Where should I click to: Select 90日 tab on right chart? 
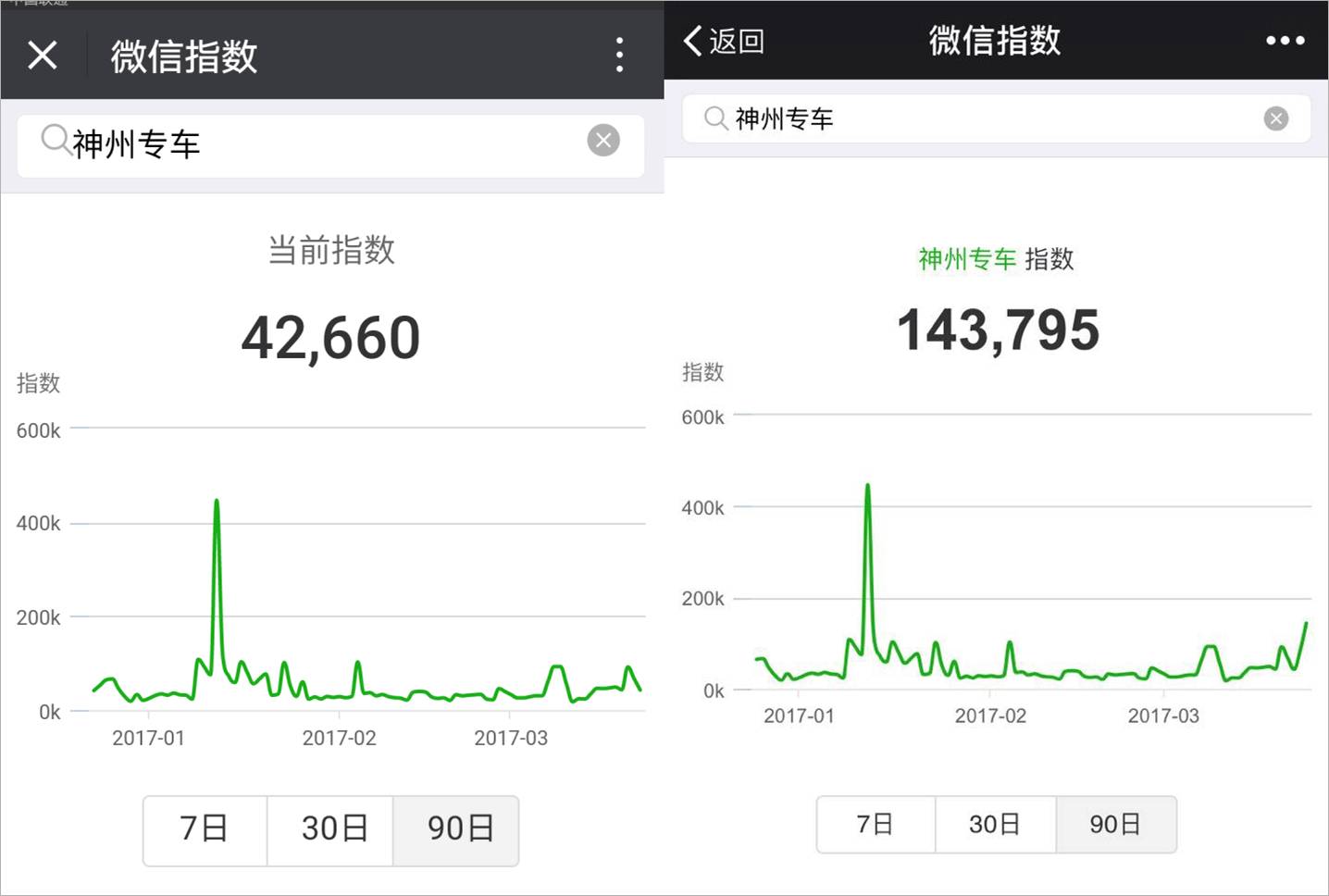pos(1116,824)
